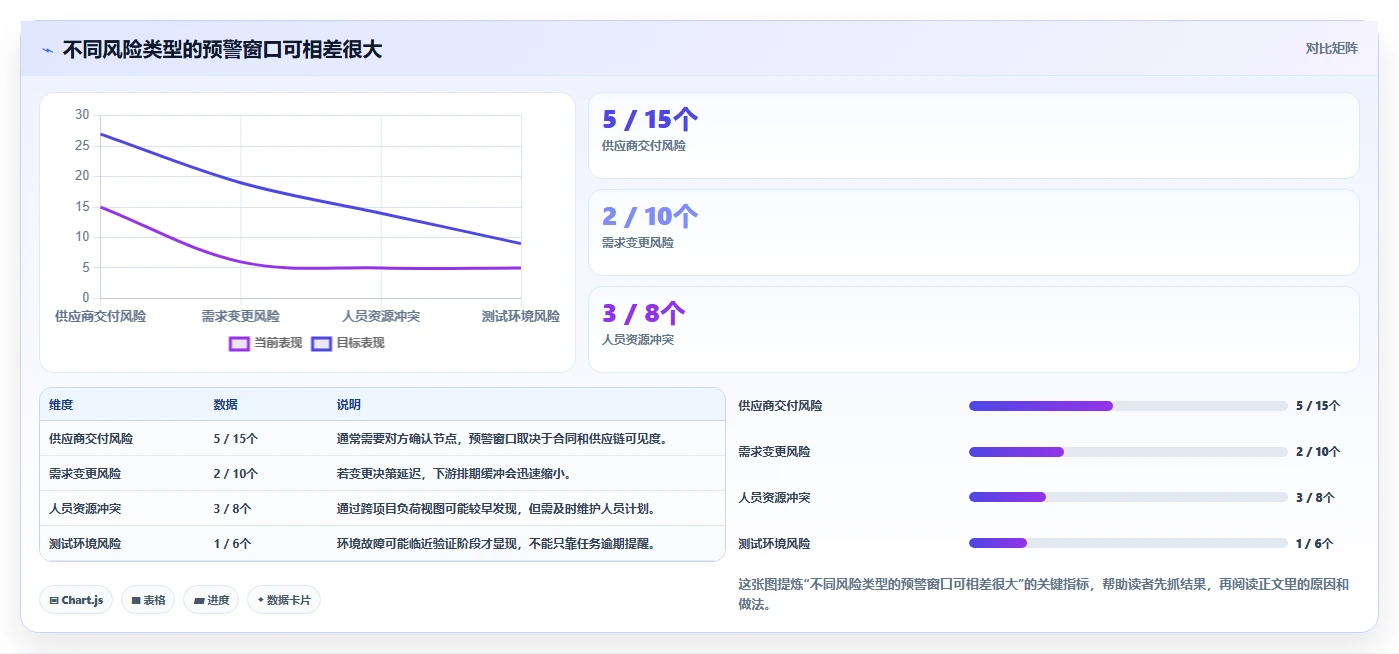Click table row cell 测试环境风险

pyautogui.click(x=85, y=543)
